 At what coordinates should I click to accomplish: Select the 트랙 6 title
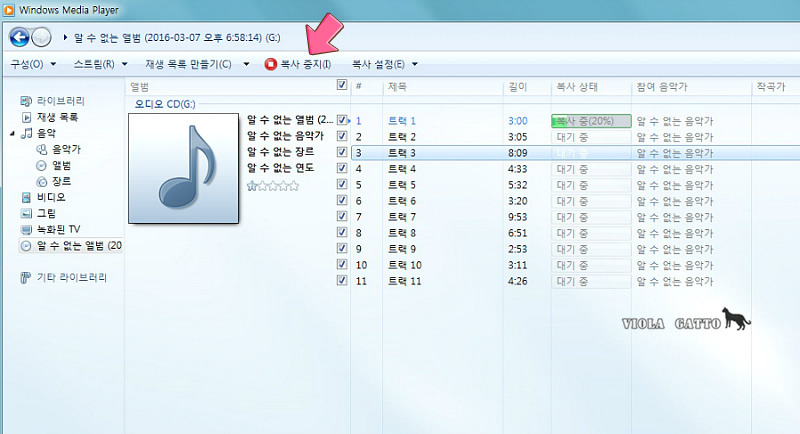402,201
